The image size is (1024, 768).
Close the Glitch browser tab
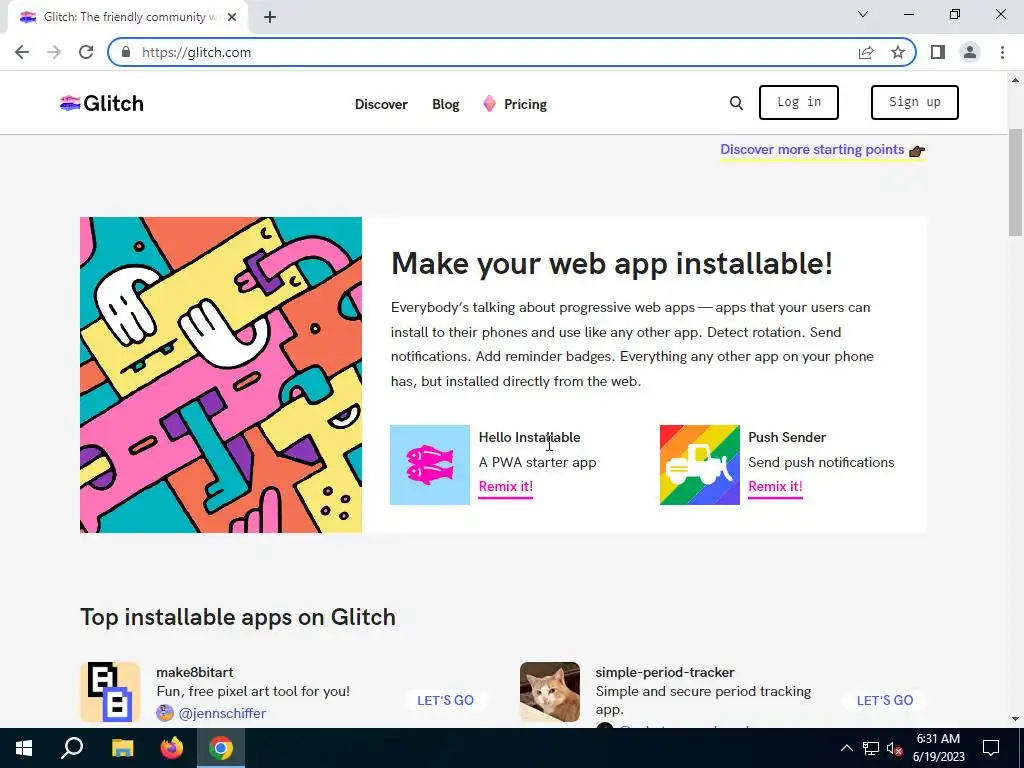pos(232,17)
